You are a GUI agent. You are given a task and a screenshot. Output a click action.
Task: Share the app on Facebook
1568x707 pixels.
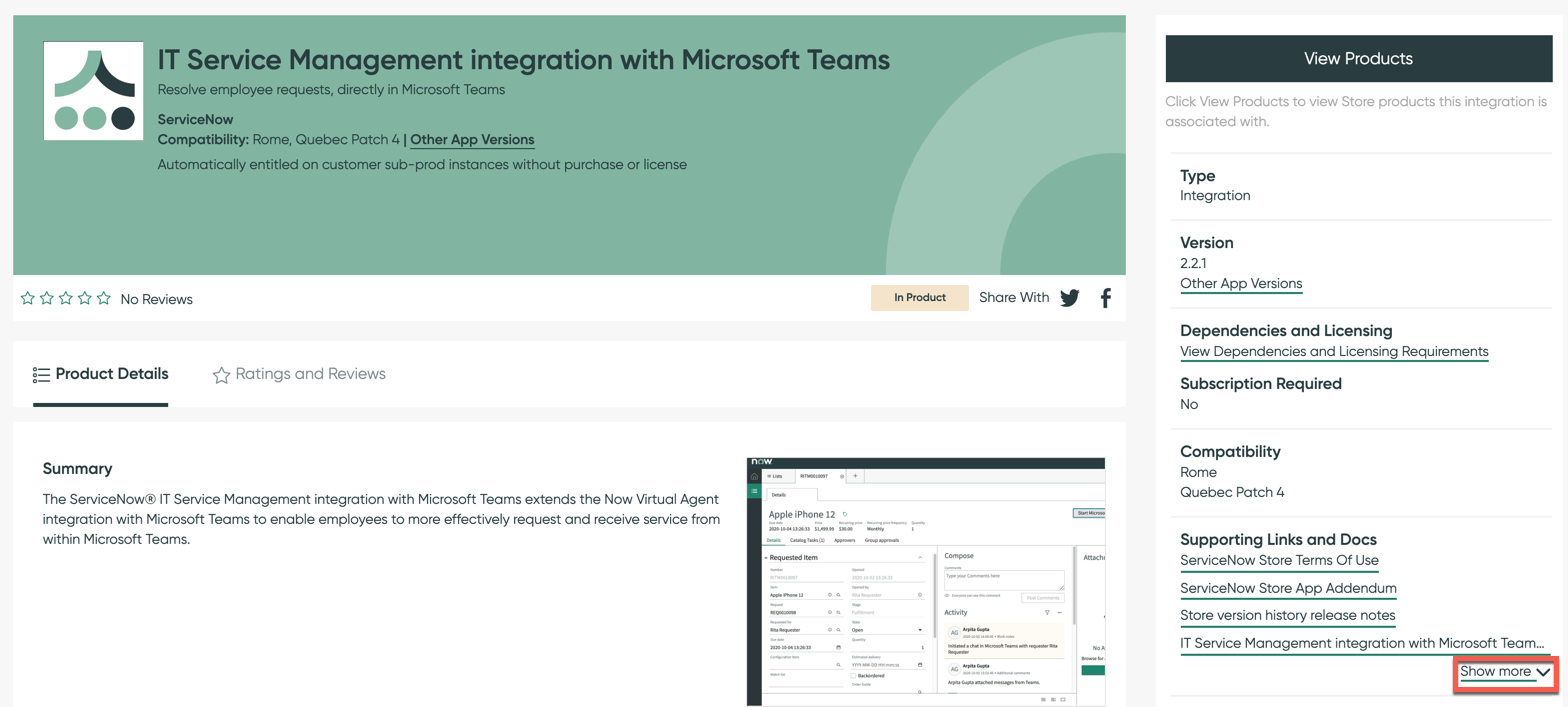point(1106,298)
